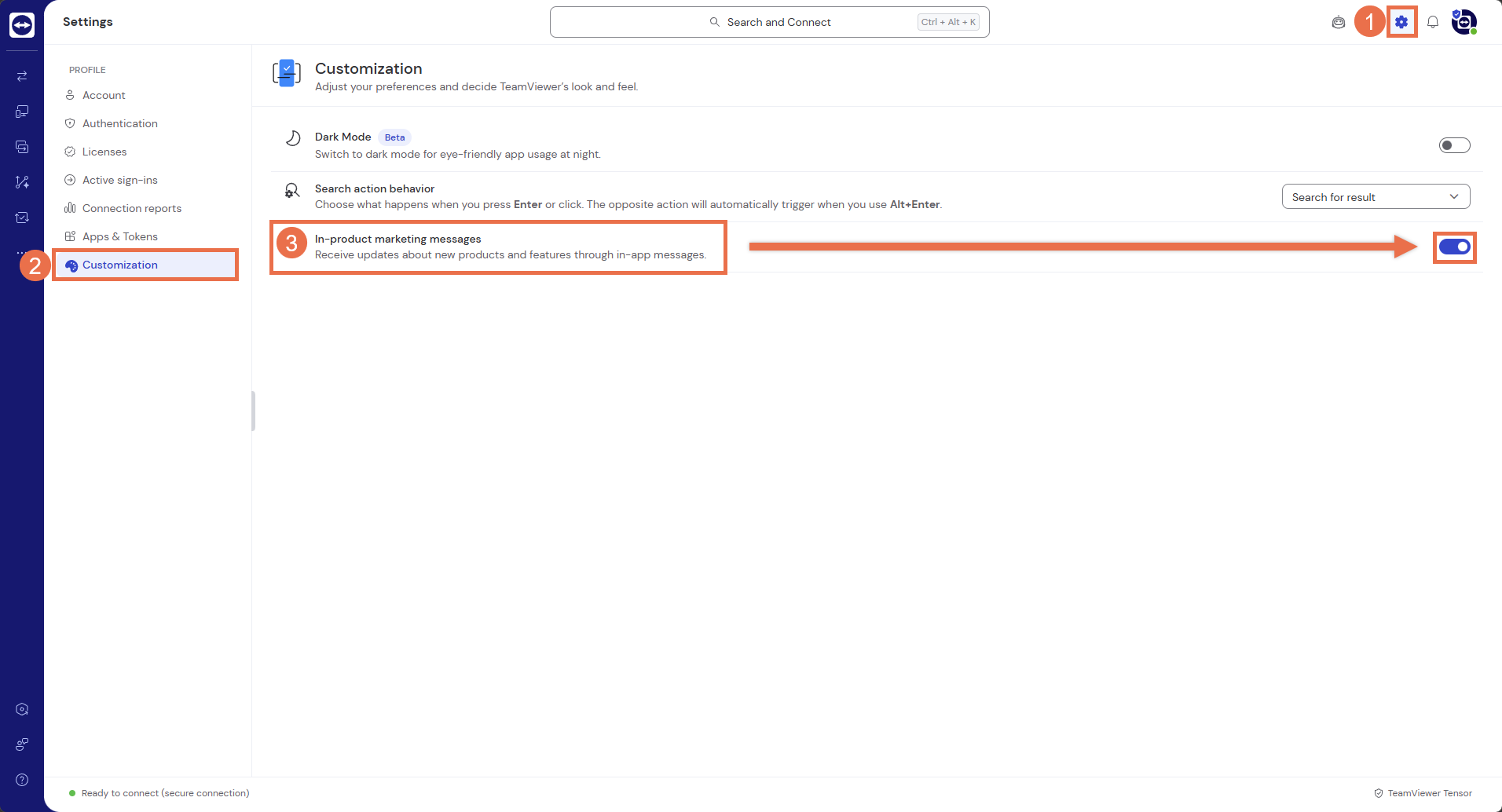Open the user profile avatar
The height and width of the screenshot is (812, 1502).
coord(1464,22)
